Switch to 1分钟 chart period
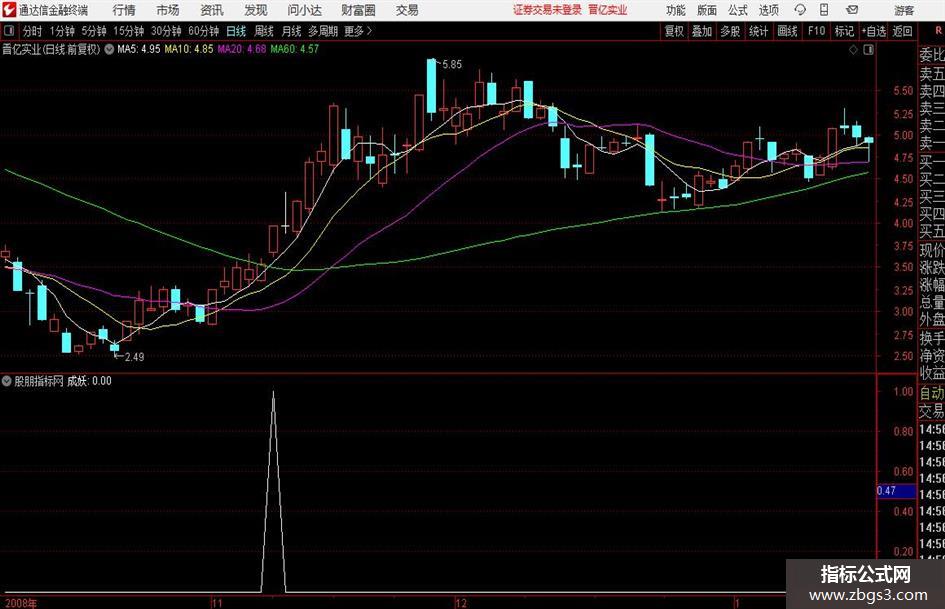945x609 pixels. tap(62, 31)
